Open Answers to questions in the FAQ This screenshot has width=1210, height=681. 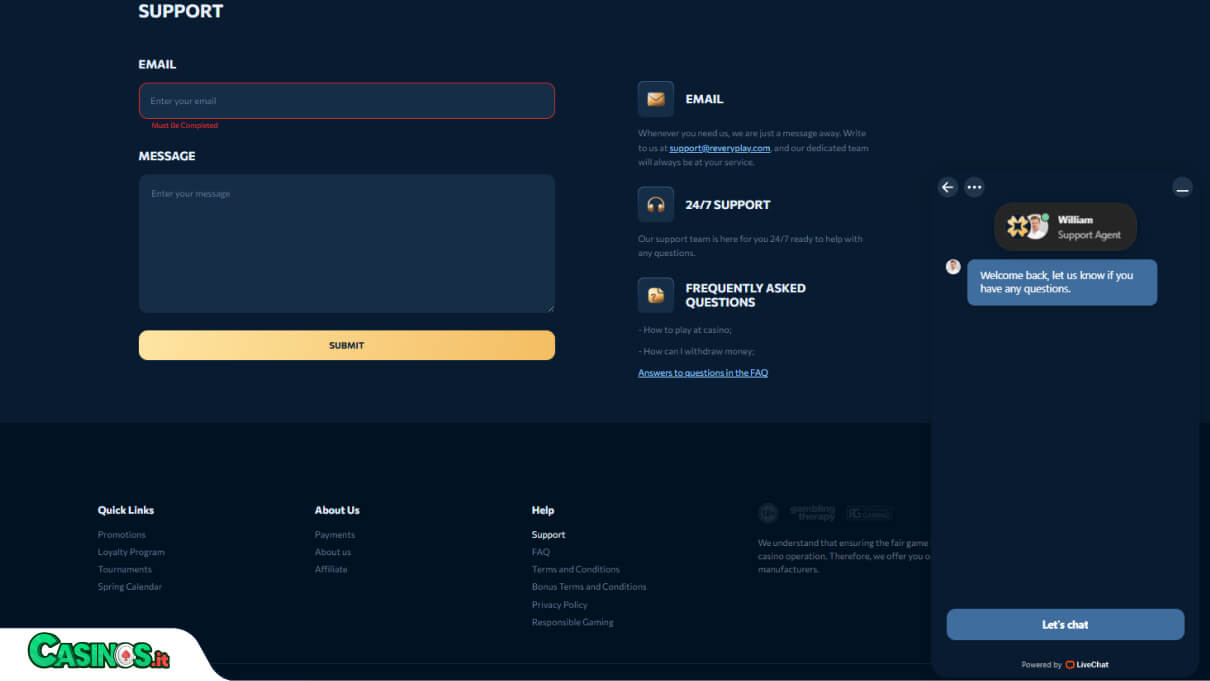tap(703, 373)
